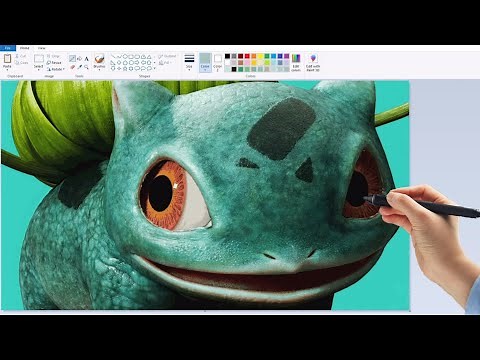Click the Brushes tool icon
480x360 pixels.
99,59
